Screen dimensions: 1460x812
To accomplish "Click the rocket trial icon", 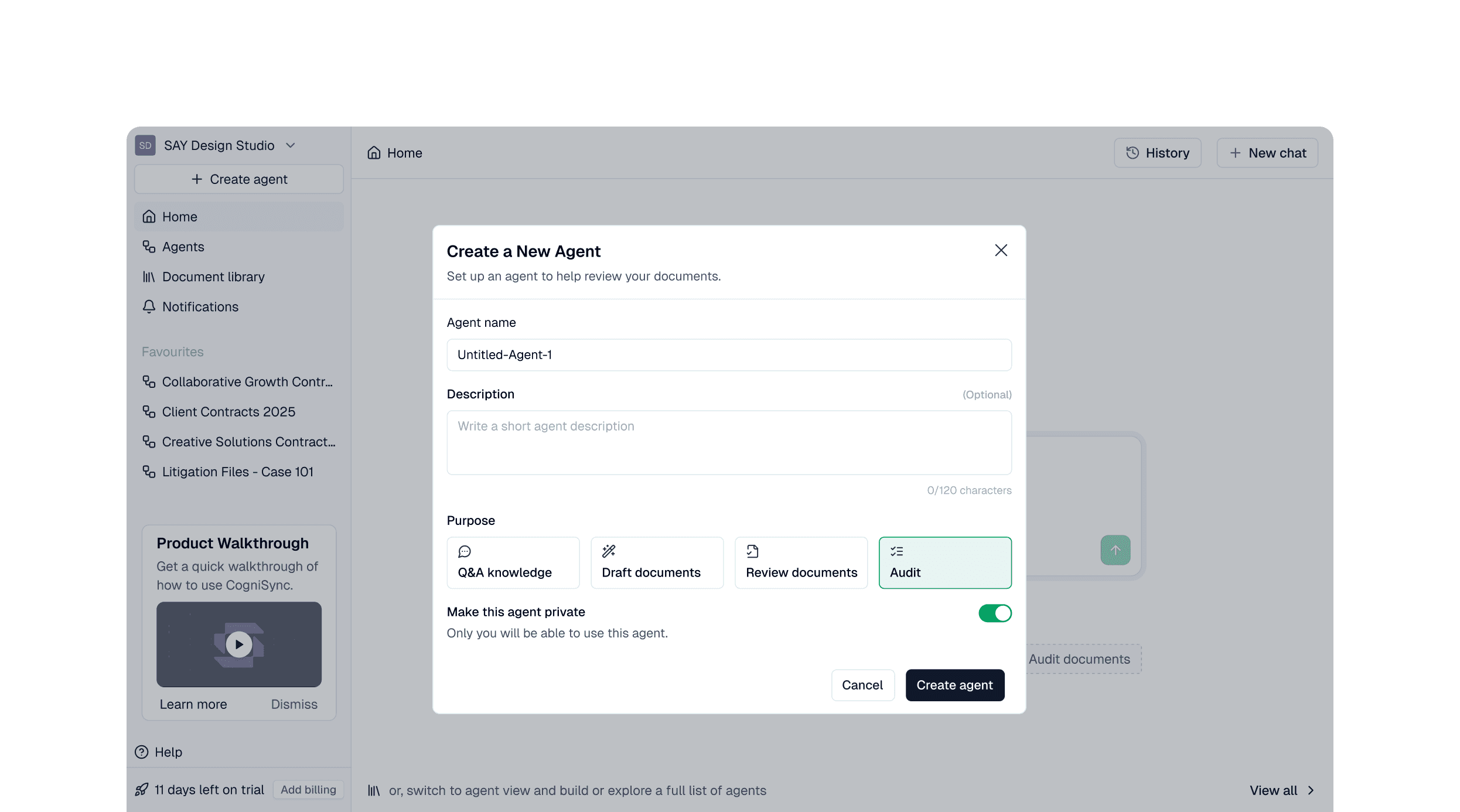I will (141, 790).
